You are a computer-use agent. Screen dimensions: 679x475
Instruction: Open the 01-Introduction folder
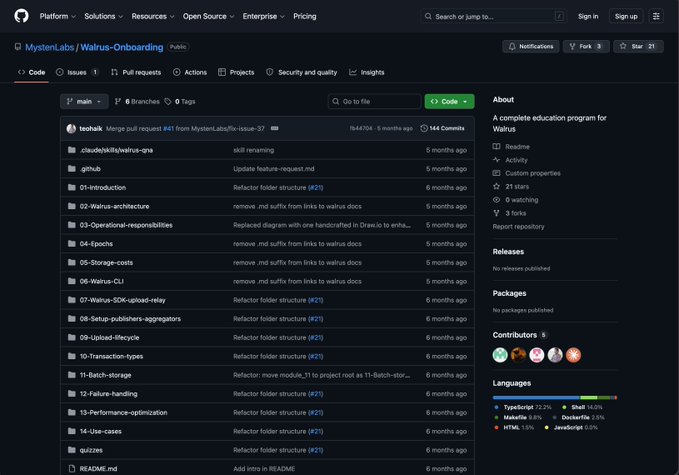tap(103, 187)
